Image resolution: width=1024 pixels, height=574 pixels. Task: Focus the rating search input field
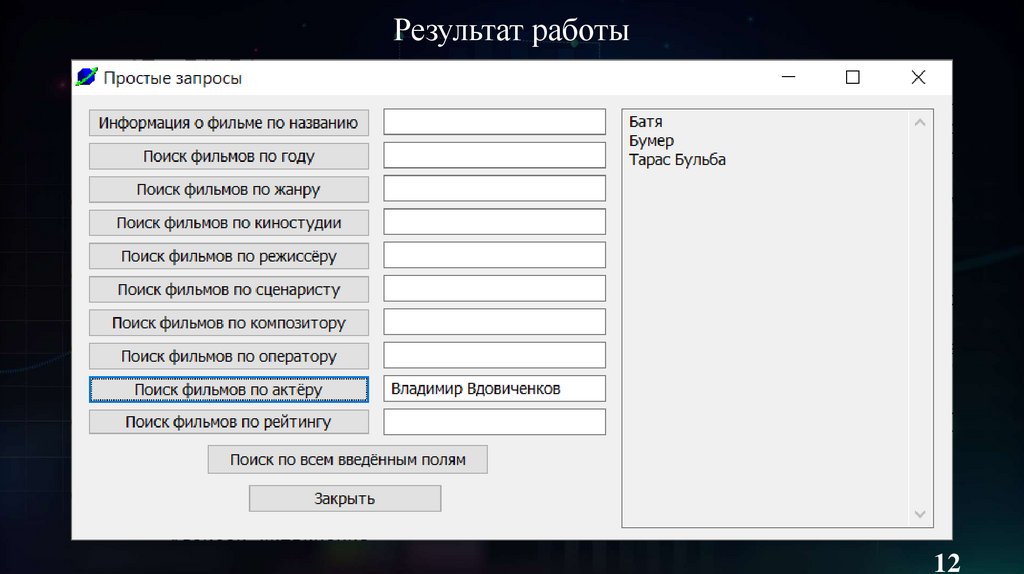coord(495,422)
